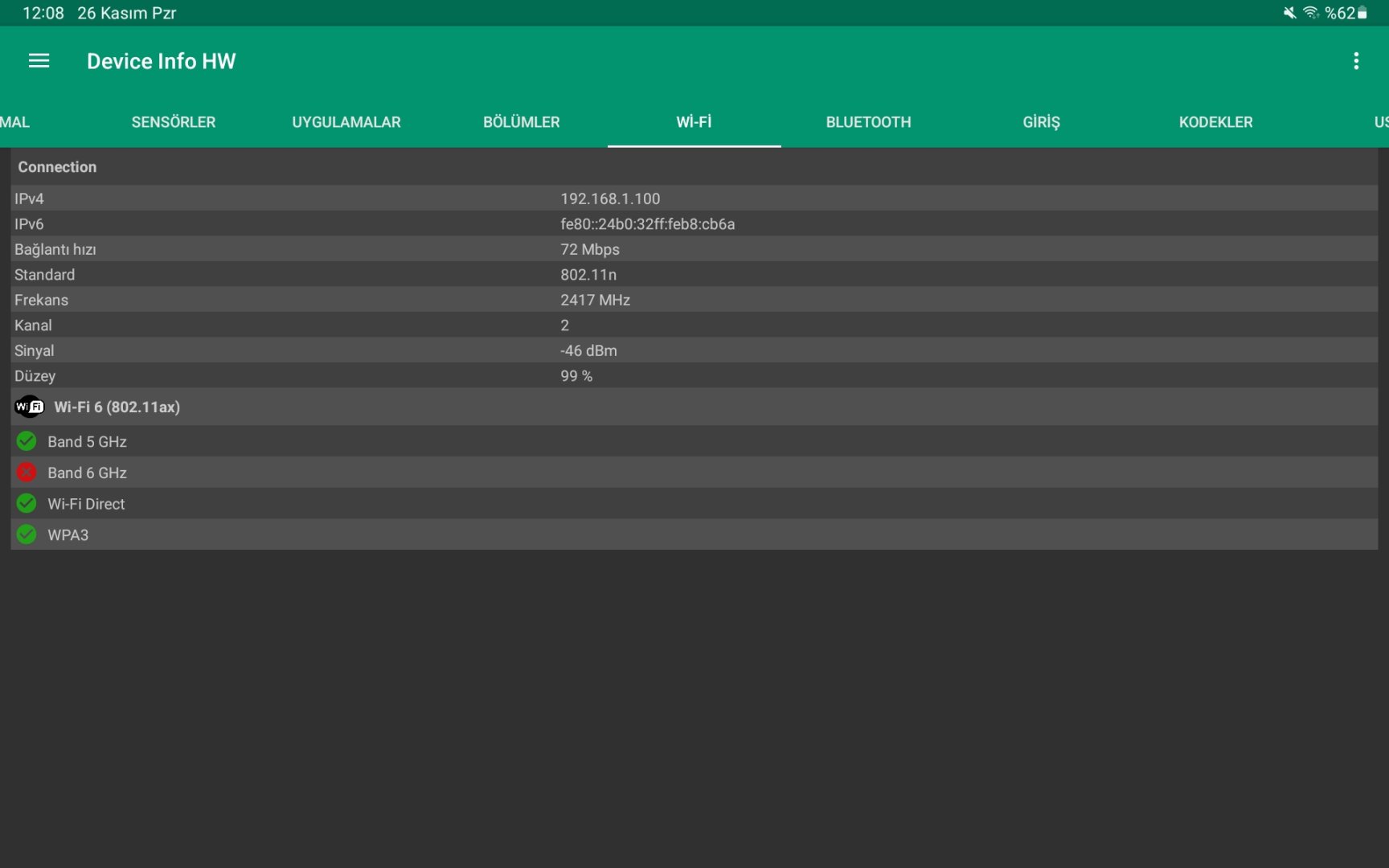Open the hamburger navigation menu

tap(39, 61)
